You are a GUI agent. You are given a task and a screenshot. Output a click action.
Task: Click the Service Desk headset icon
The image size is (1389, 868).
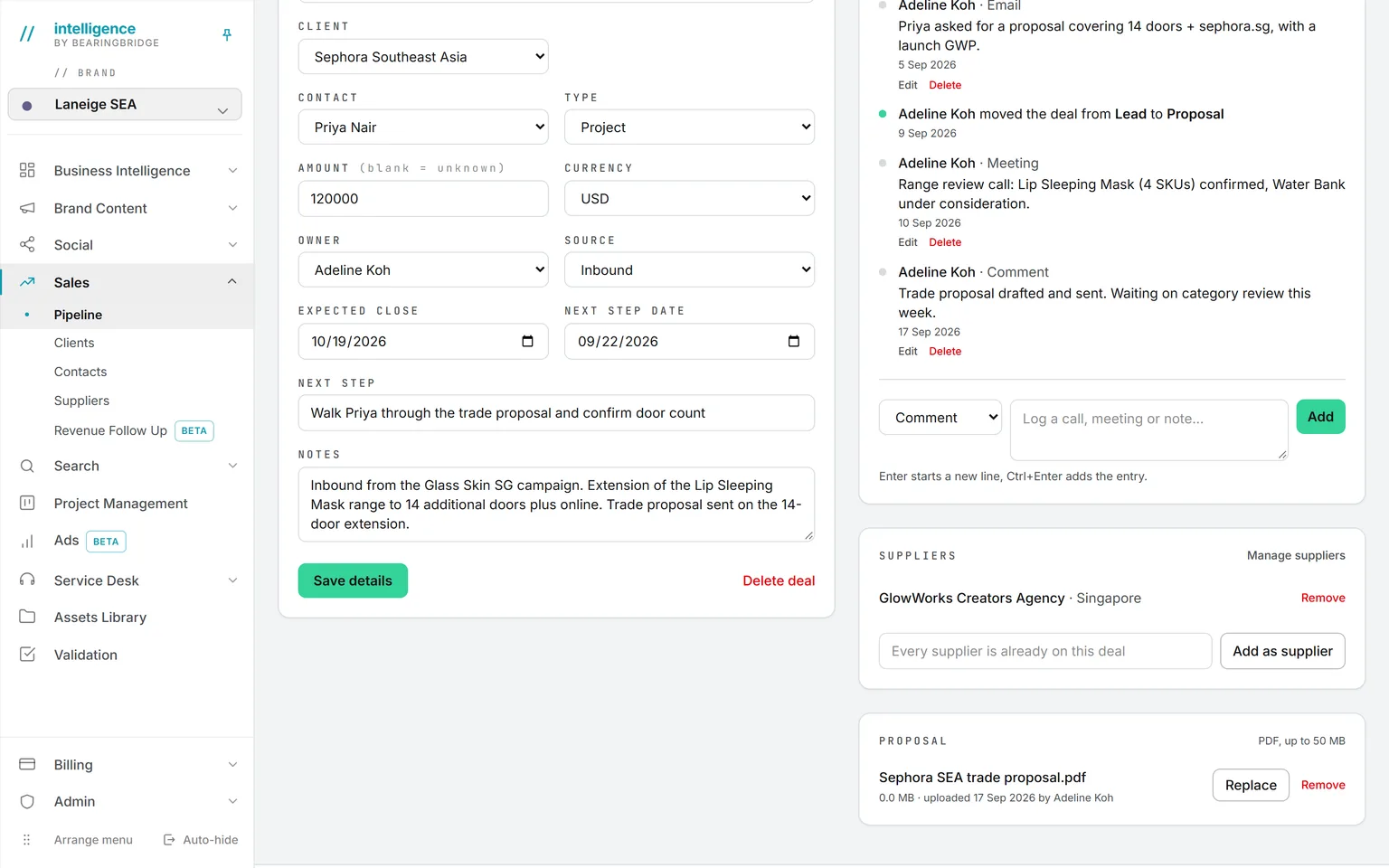27,580
